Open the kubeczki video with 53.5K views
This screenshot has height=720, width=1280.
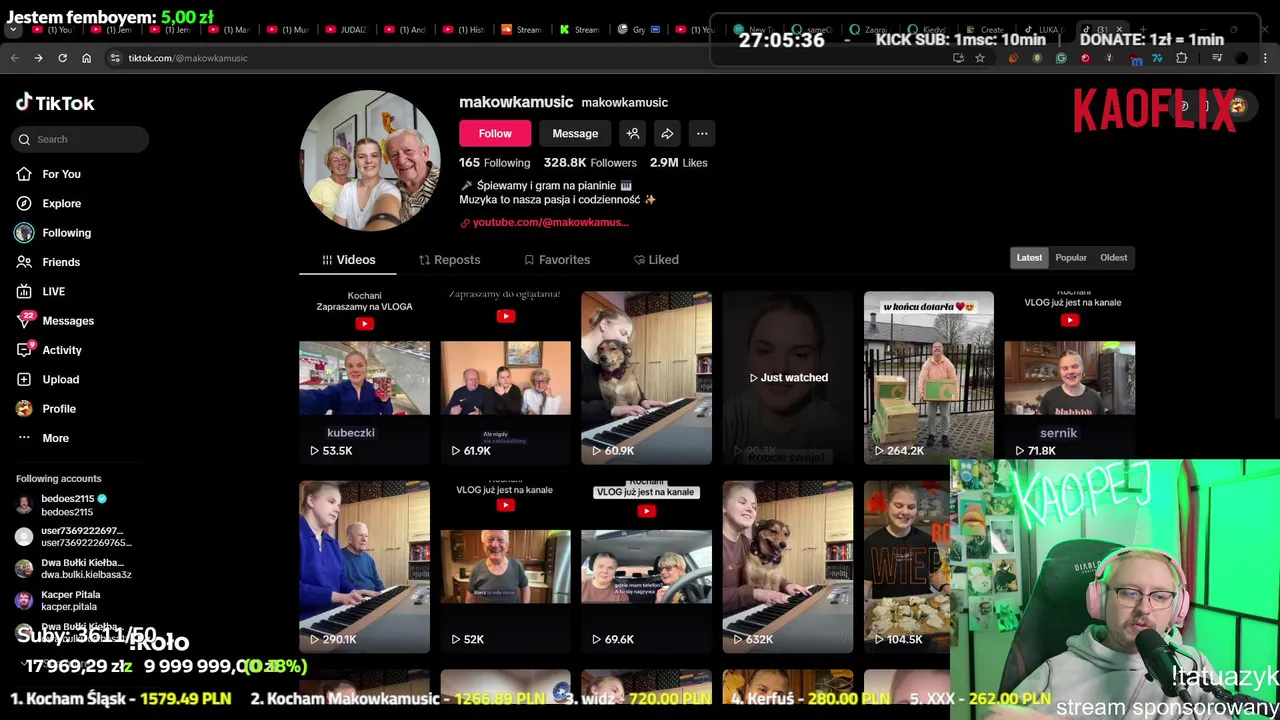(x=364, y=378)
